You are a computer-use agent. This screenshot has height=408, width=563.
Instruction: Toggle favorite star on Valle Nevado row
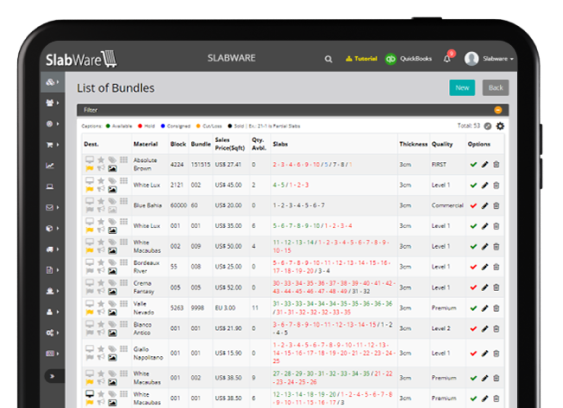click(101, 303)
